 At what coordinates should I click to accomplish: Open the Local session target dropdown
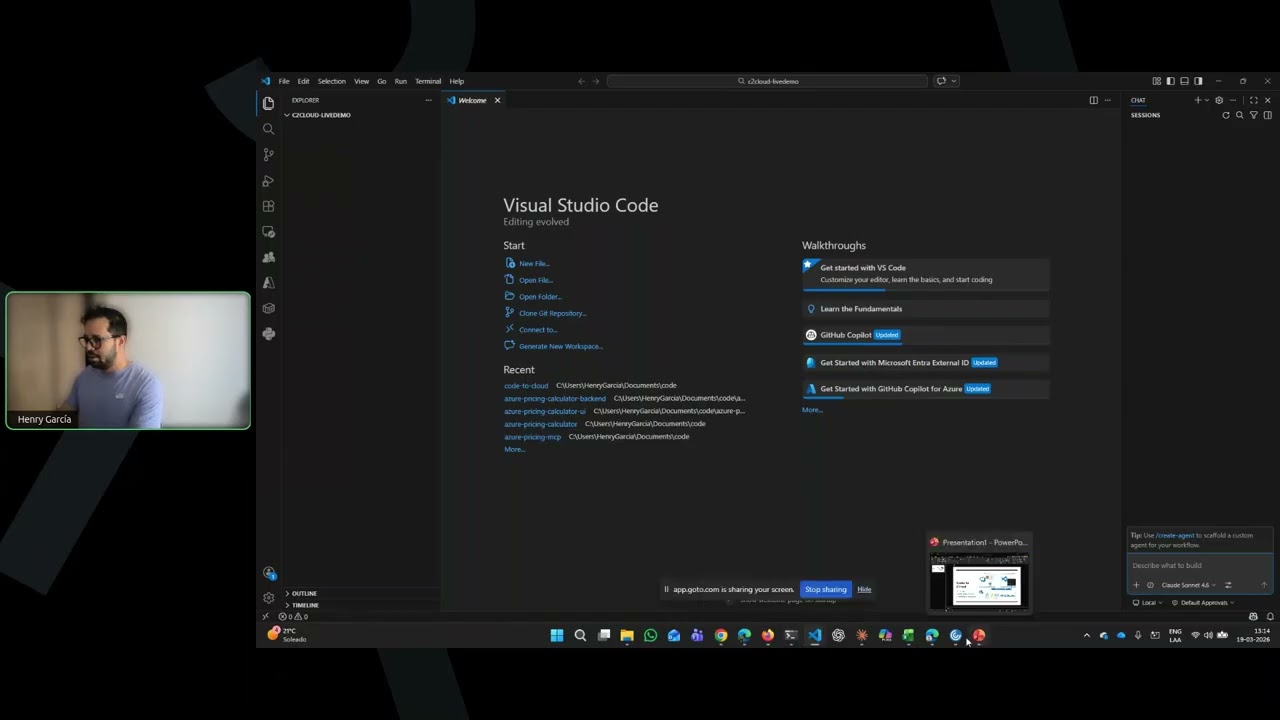point(1148,603)
